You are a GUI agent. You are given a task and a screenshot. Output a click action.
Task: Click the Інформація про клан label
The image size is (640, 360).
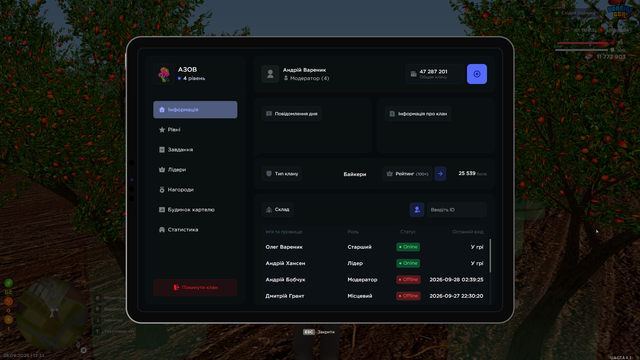[418, 114]
